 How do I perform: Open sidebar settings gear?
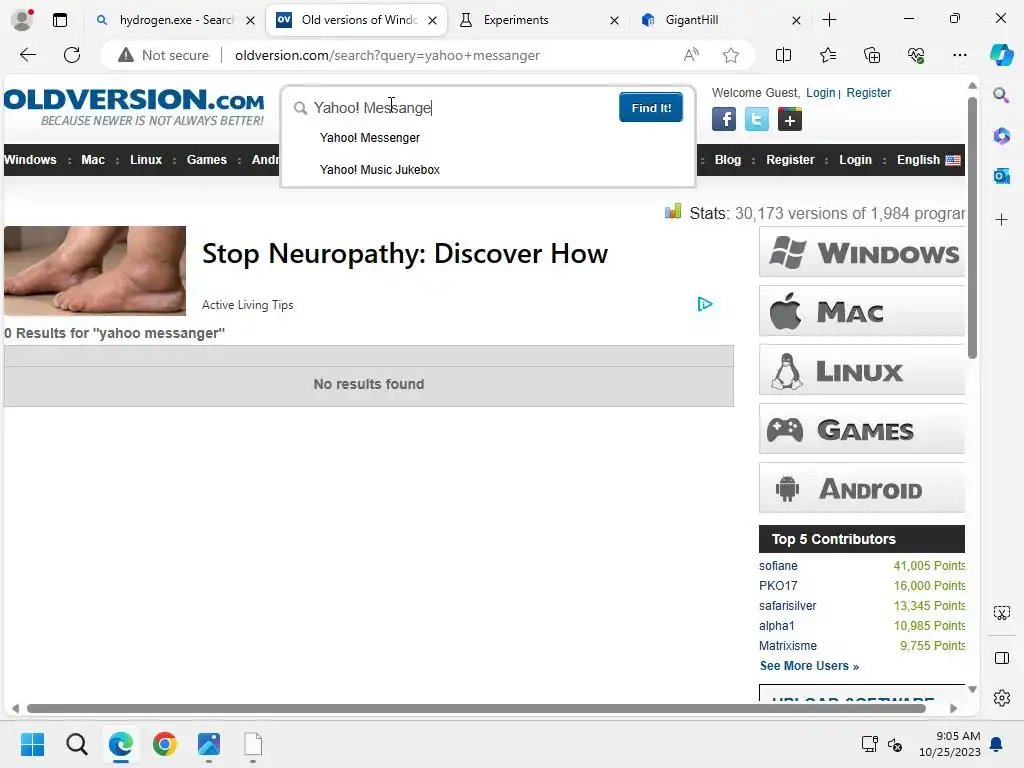pos(1001,698)
